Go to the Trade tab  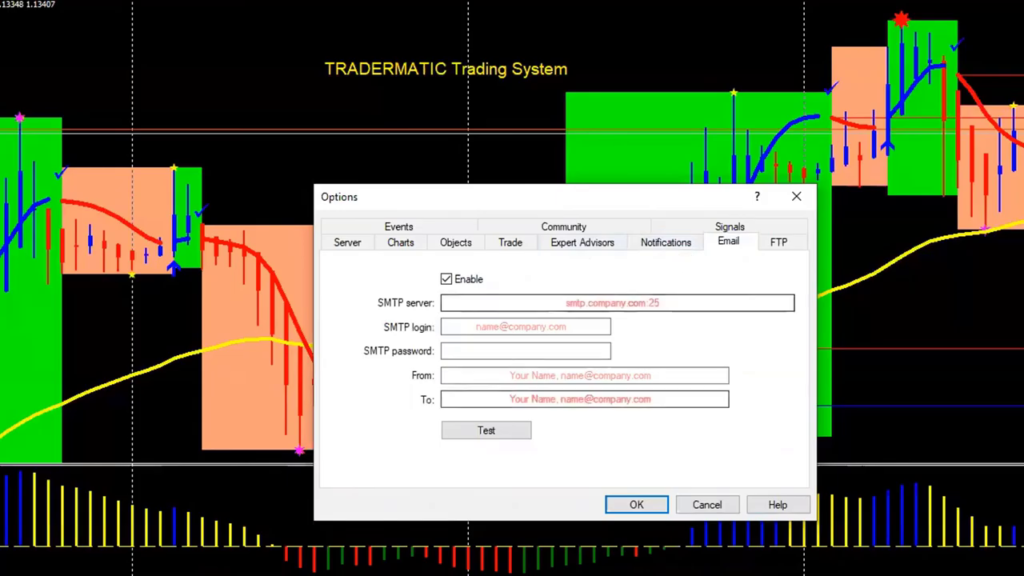510,242
